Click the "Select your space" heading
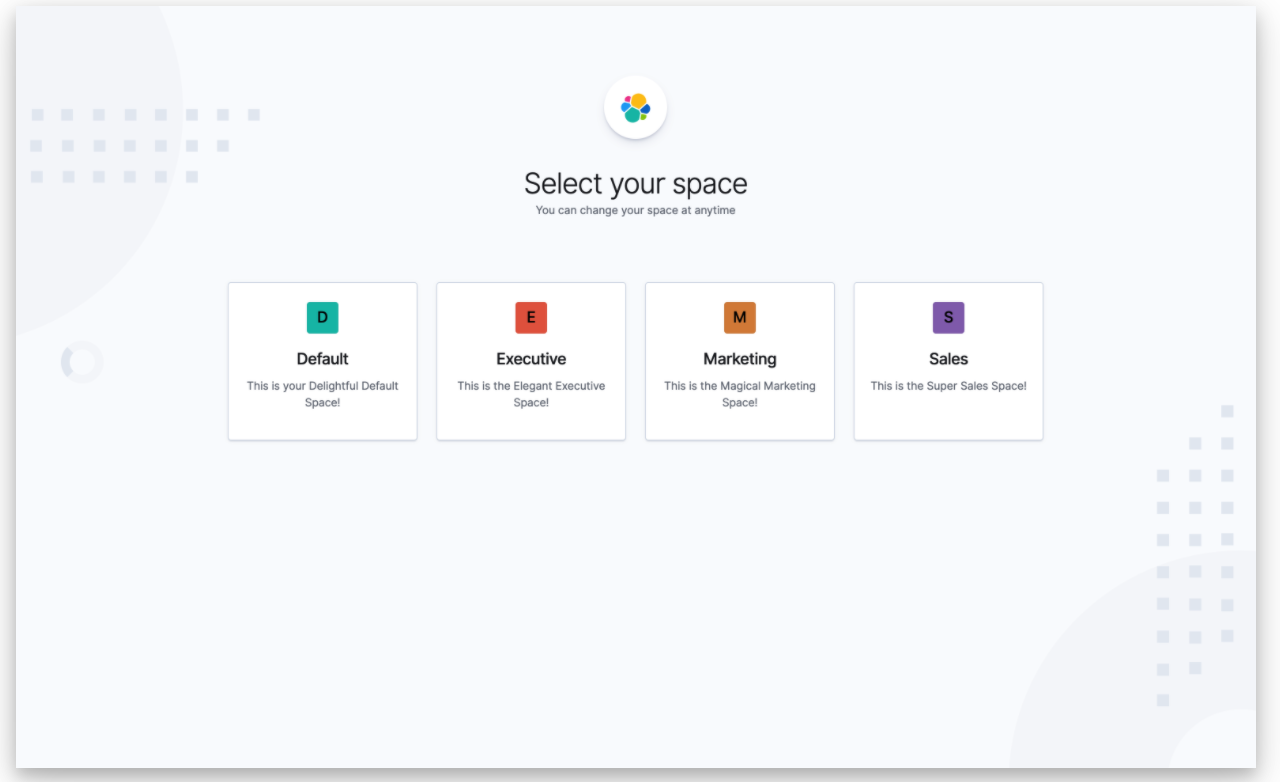The image size is (1280, 782). coord(635,183)
